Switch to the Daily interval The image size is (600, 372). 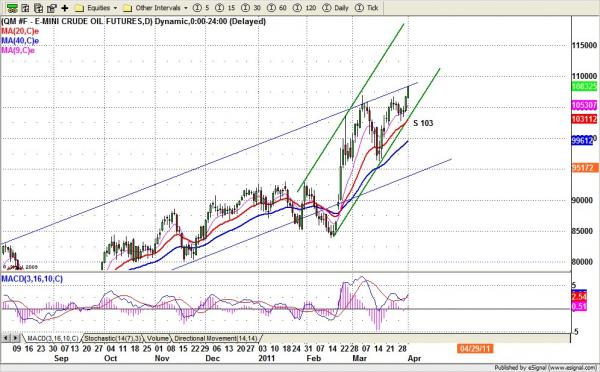335,8
